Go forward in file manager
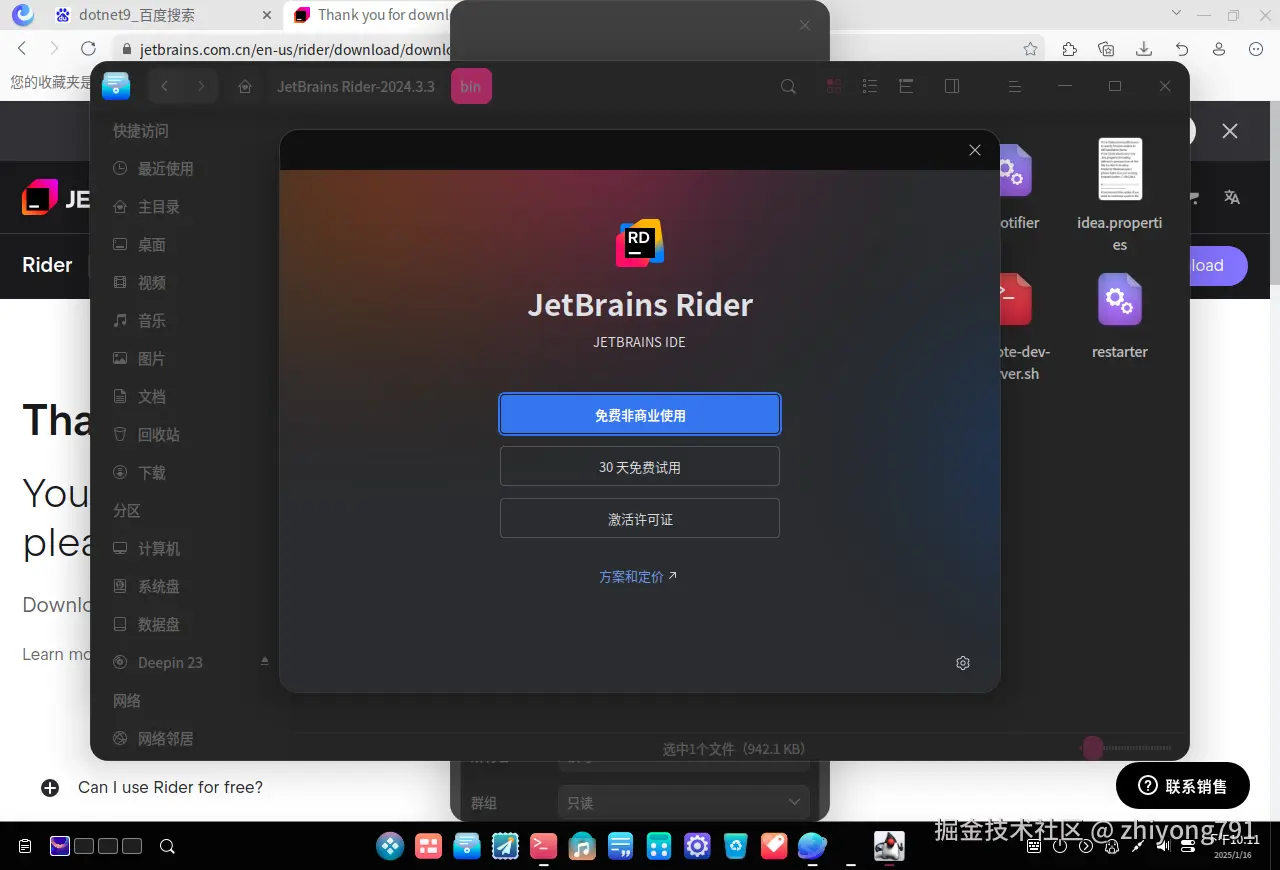Image resolution: width=1280 pixels, height=870 pixels. tap(201, 87)
